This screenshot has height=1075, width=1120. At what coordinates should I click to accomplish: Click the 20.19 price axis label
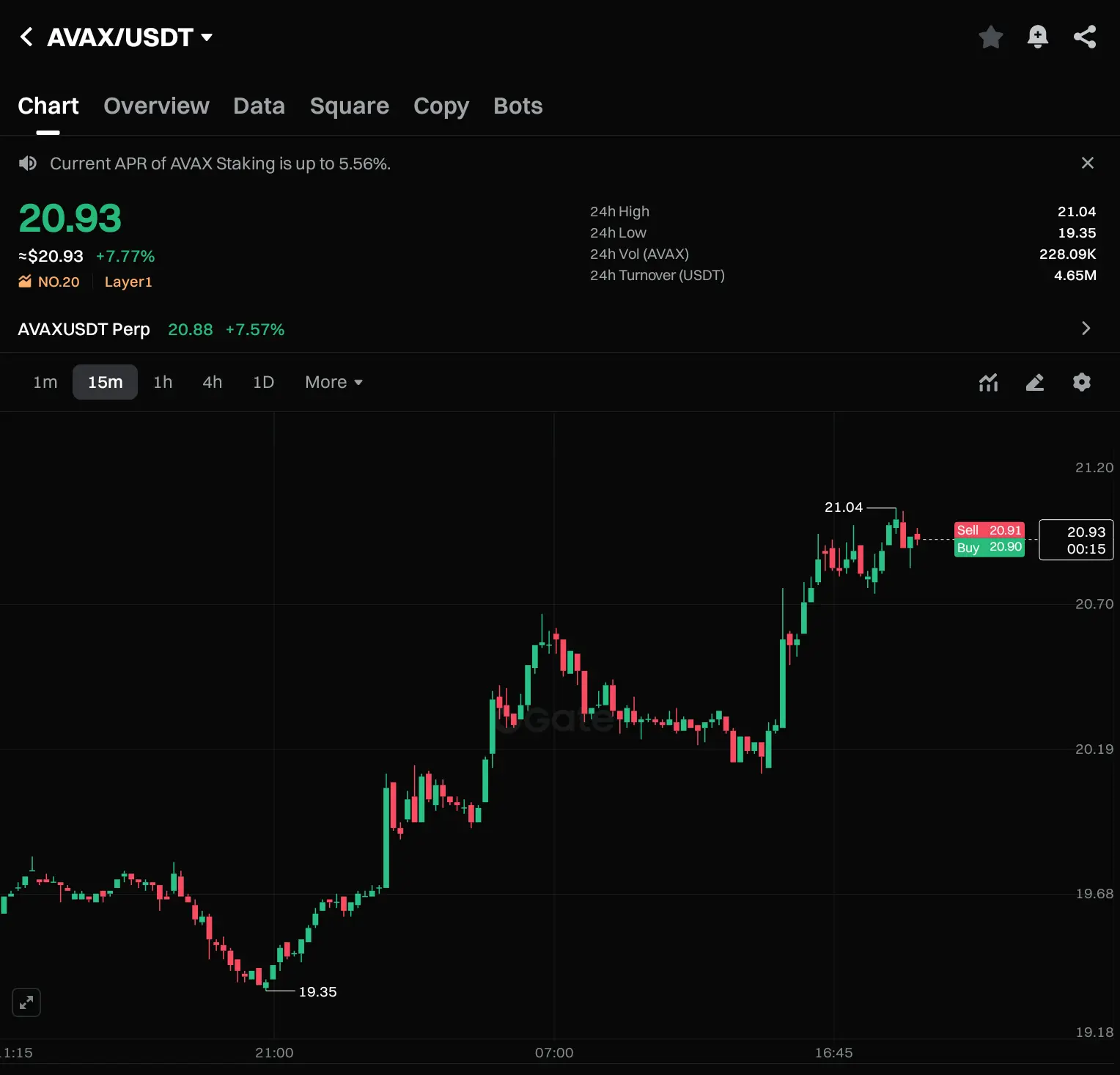pos(1094,749)
